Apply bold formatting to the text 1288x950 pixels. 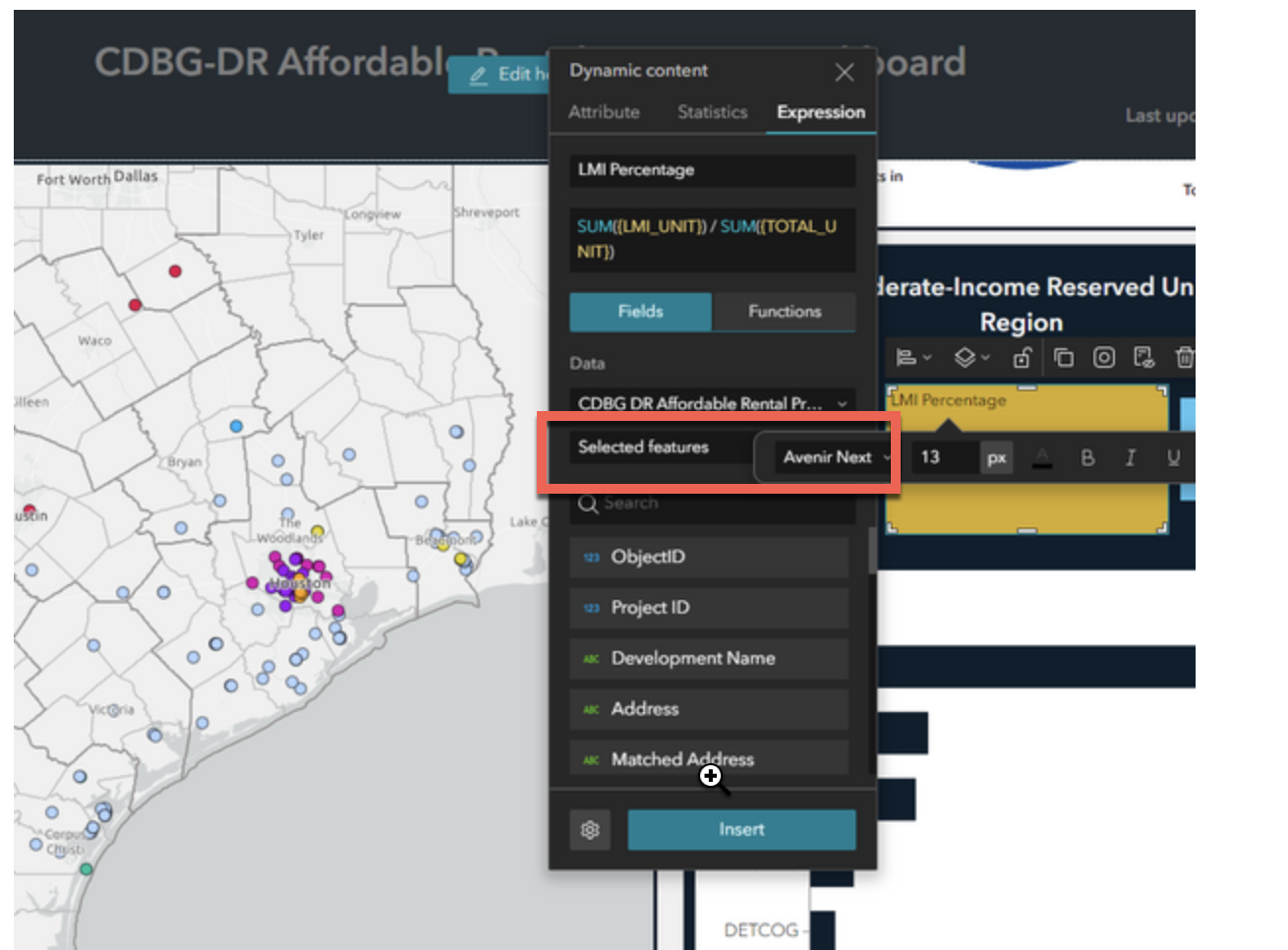(x=1088, y=457)
